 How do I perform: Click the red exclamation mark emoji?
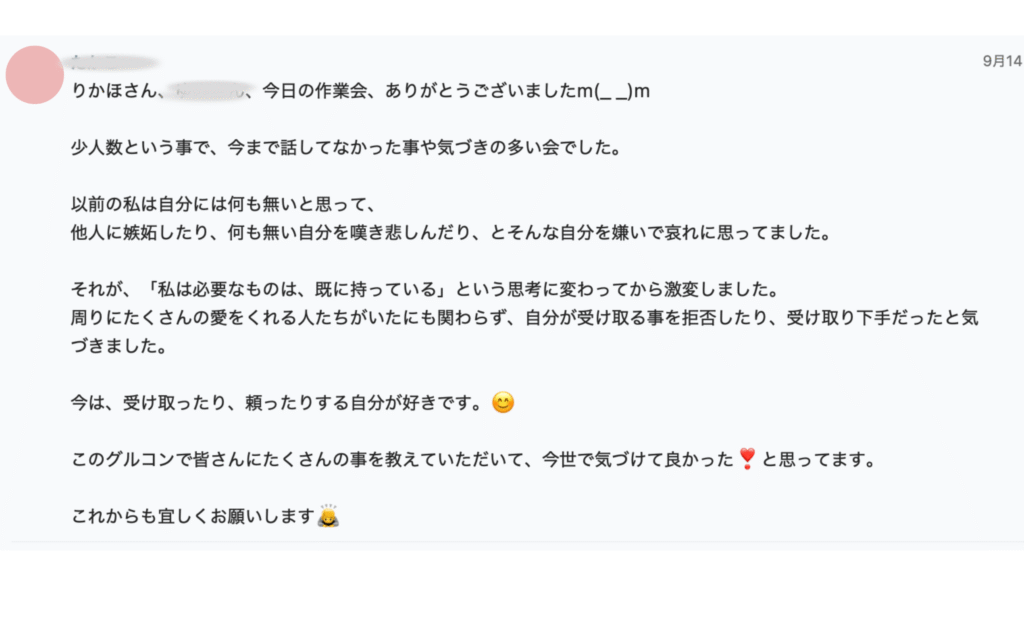(x=746, y=459)
